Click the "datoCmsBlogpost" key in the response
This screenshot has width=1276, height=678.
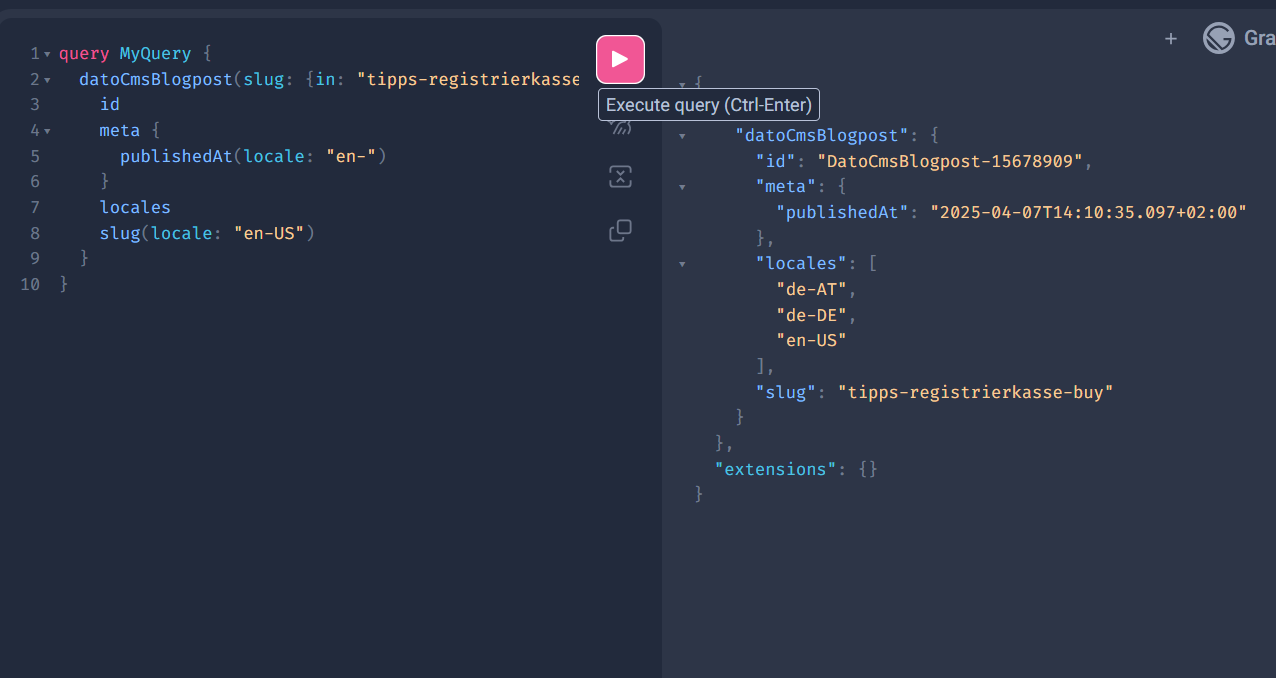822,135
